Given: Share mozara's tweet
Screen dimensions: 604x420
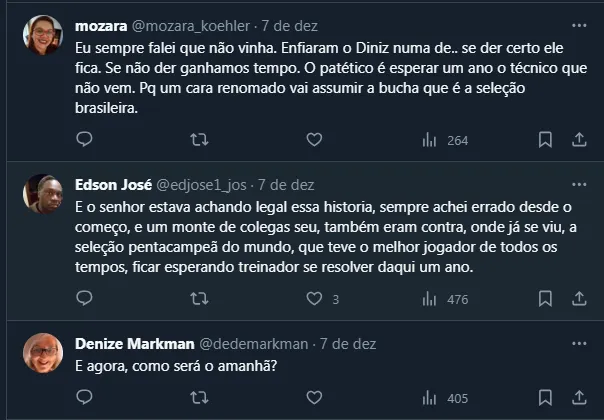Looking at the screenshot, I should pos(579,140).
